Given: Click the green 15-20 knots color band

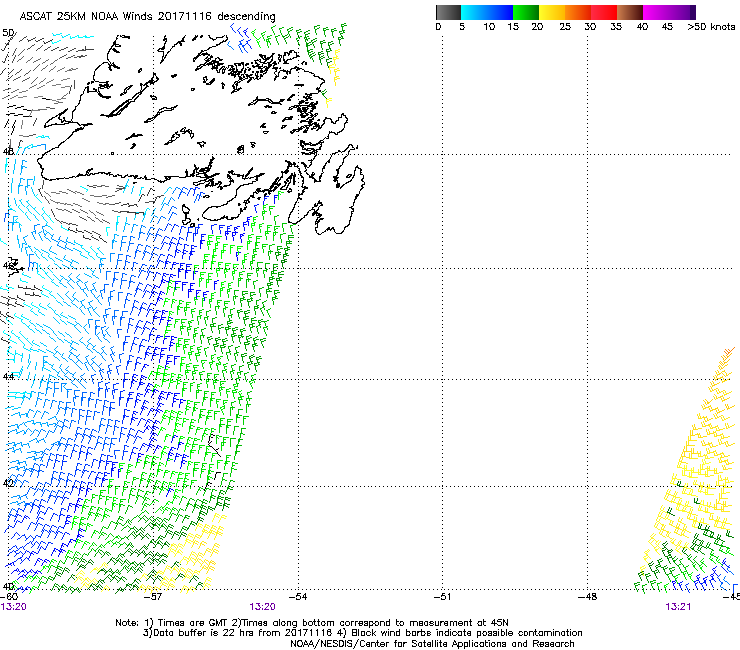Looking at the screenshot, I should pyautogui.click(x=526, y=12).
